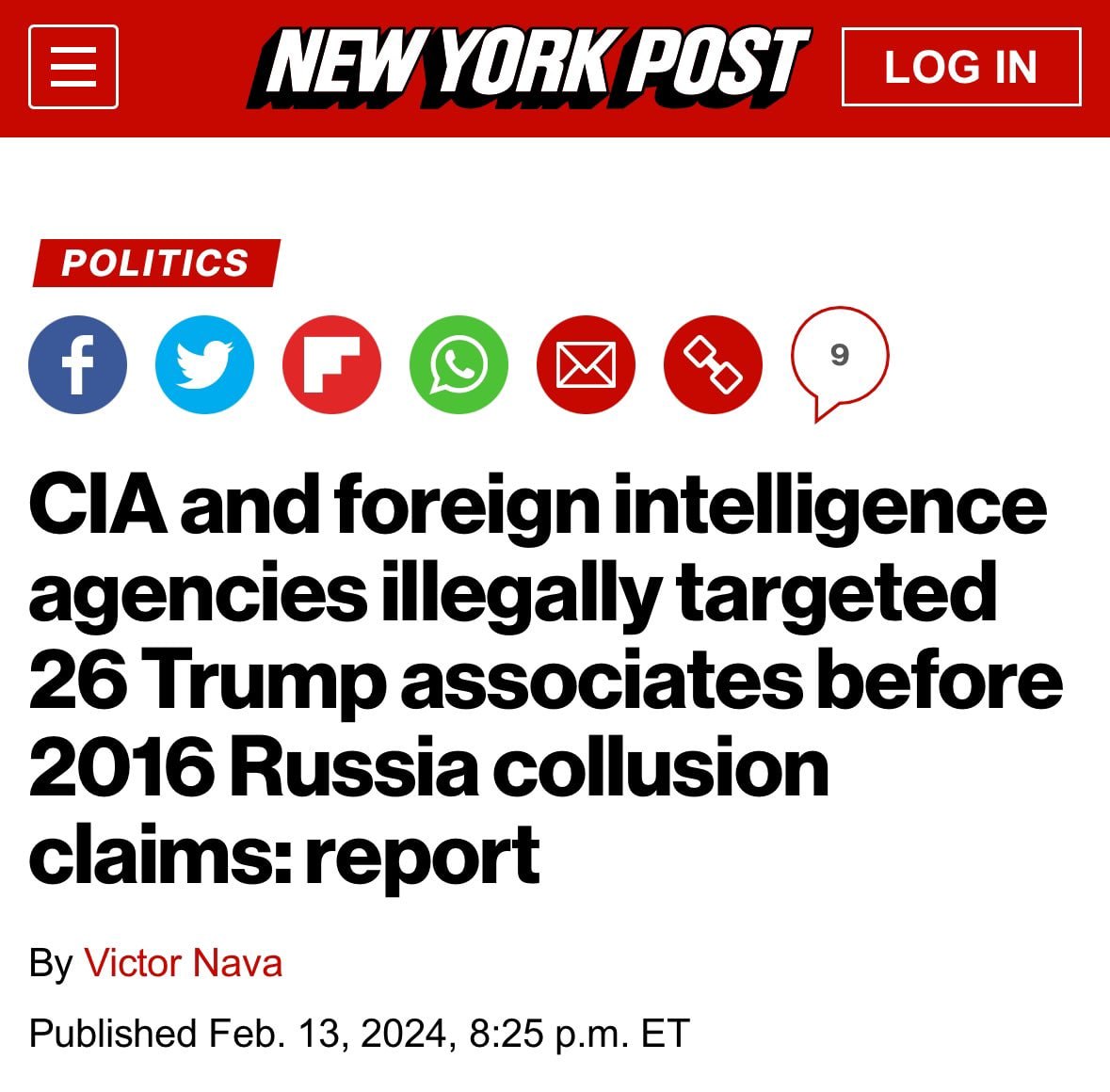
Task: Click the article headline's first line
Action: click(538, 506)
